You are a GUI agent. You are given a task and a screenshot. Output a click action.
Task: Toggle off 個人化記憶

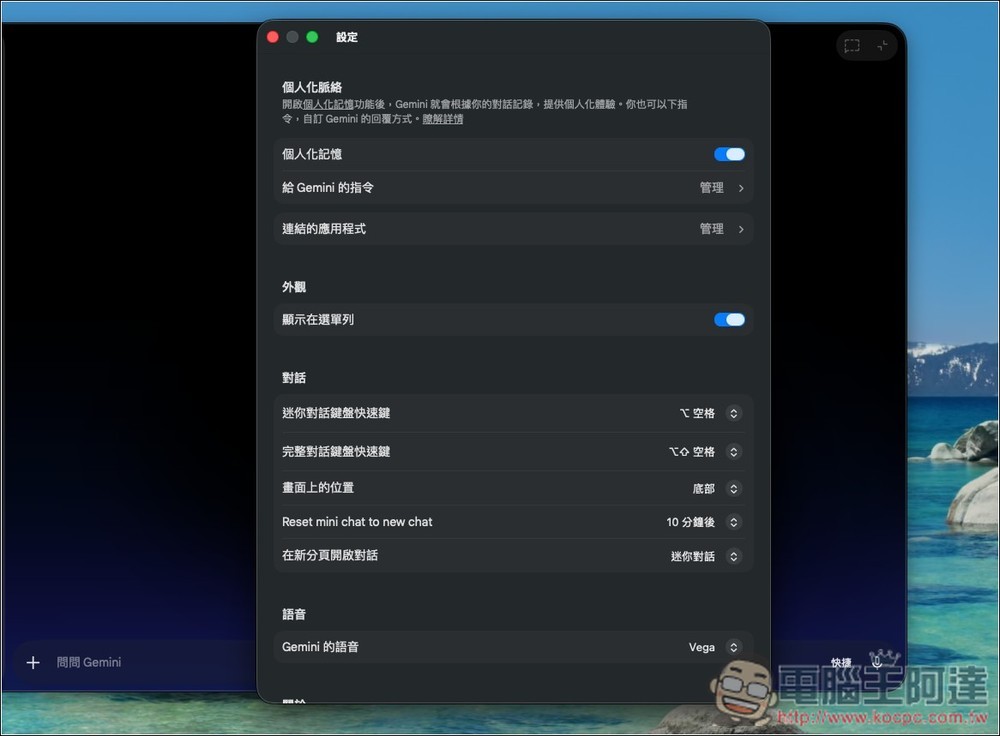click(729, 154)
